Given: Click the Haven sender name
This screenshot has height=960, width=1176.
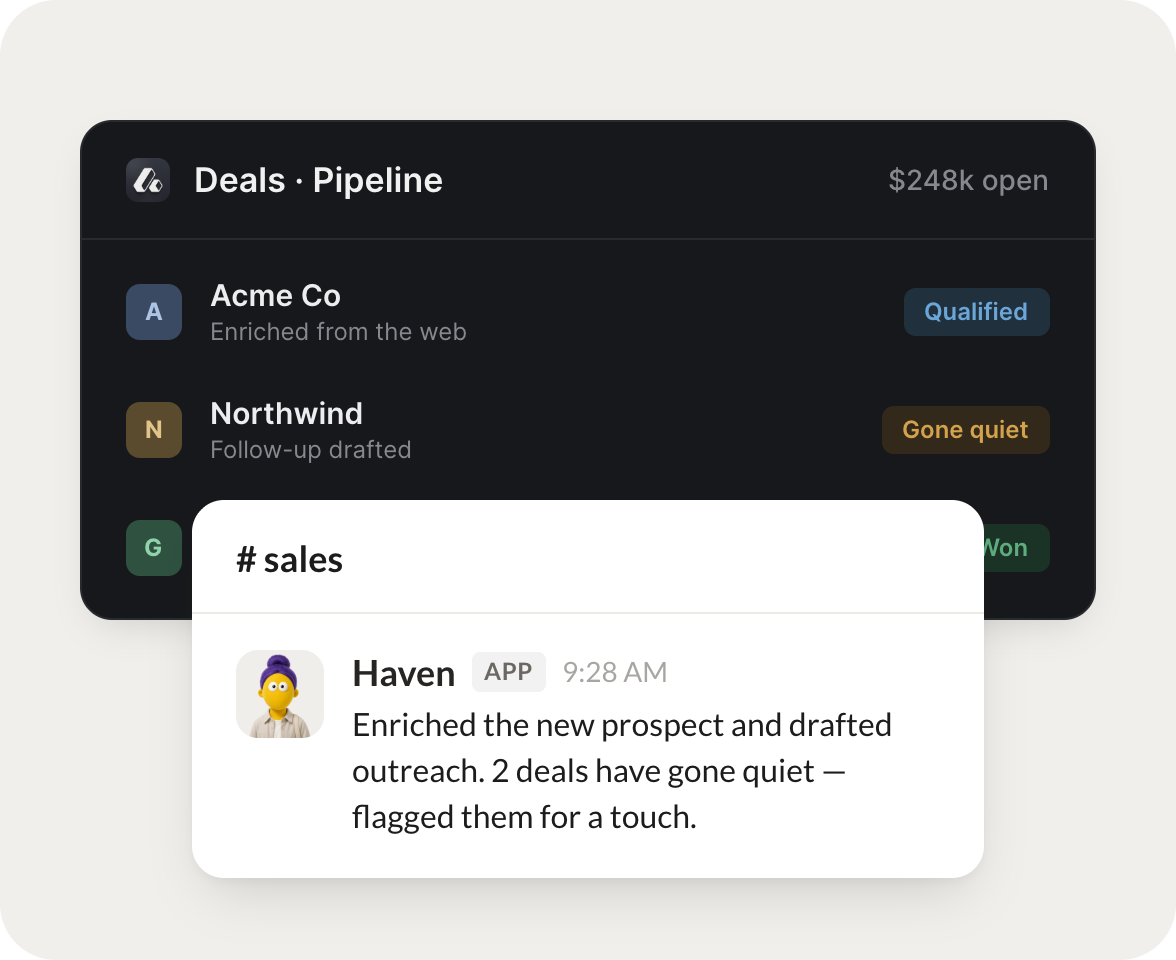Looking at the screenshot, I should click(x=404, y=673).
